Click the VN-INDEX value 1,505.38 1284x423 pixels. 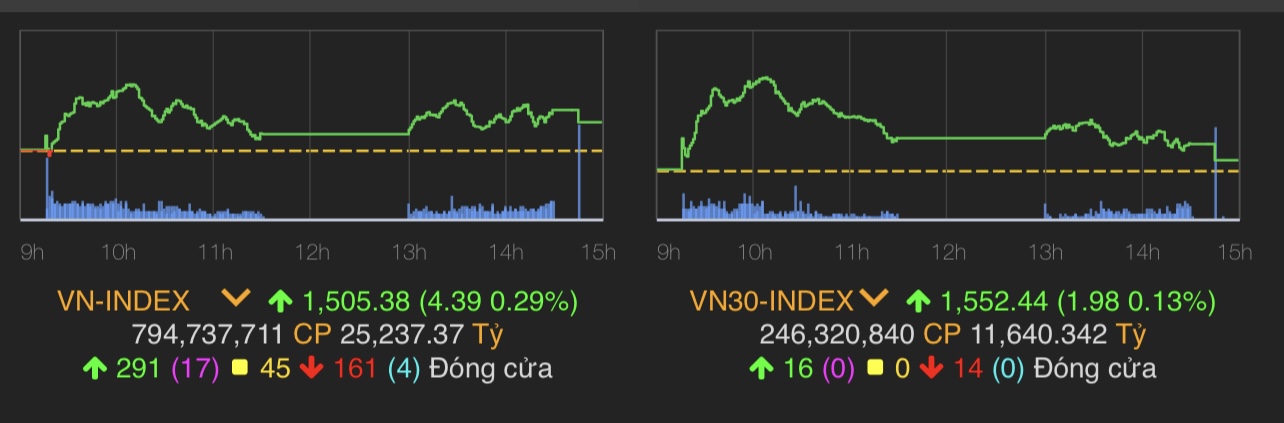(x=356, y=300)
